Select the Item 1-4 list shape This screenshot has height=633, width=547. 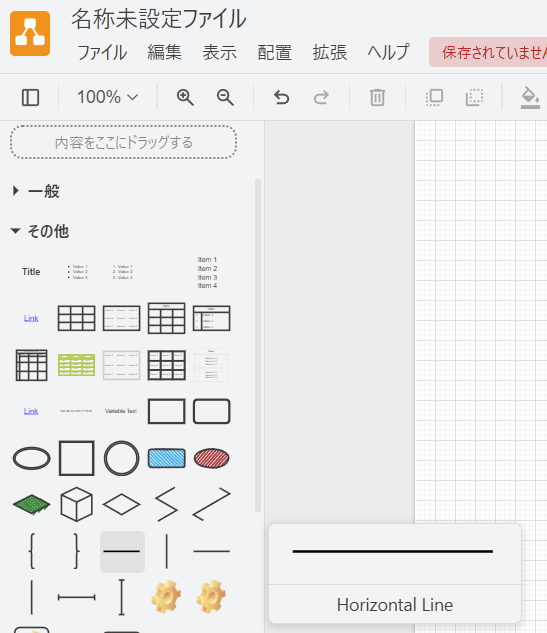[x=207, y=272]
